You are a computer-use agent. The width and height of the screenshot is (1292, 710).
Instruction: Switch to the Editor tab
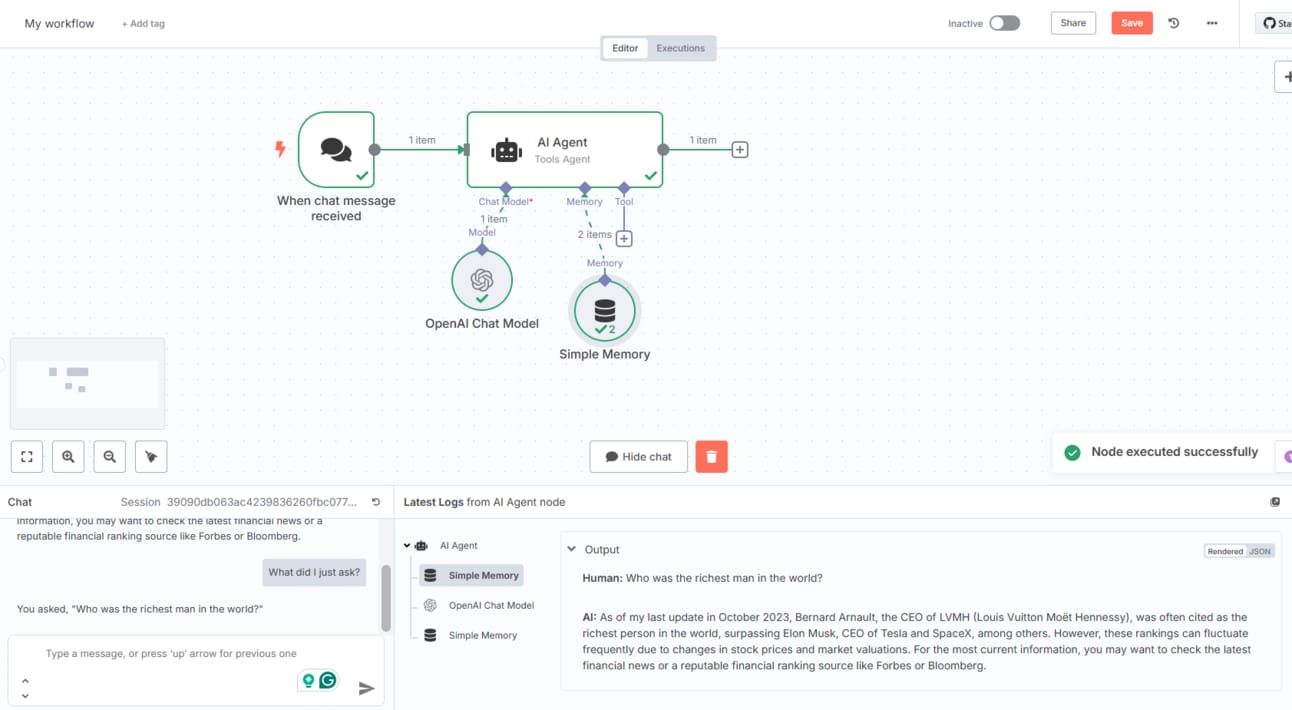(625, 48)
